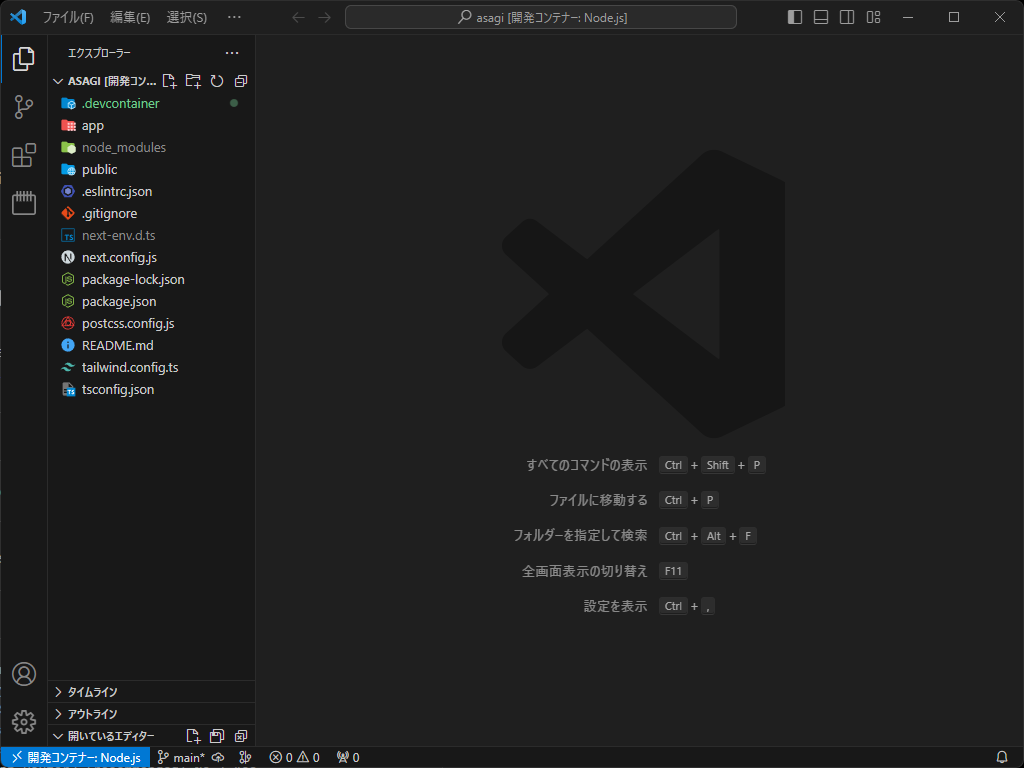Viewport: 1024px width, 768px height.
Task: Click the New Folder icon in ASAGI header
Action: (x=193, y=81)
